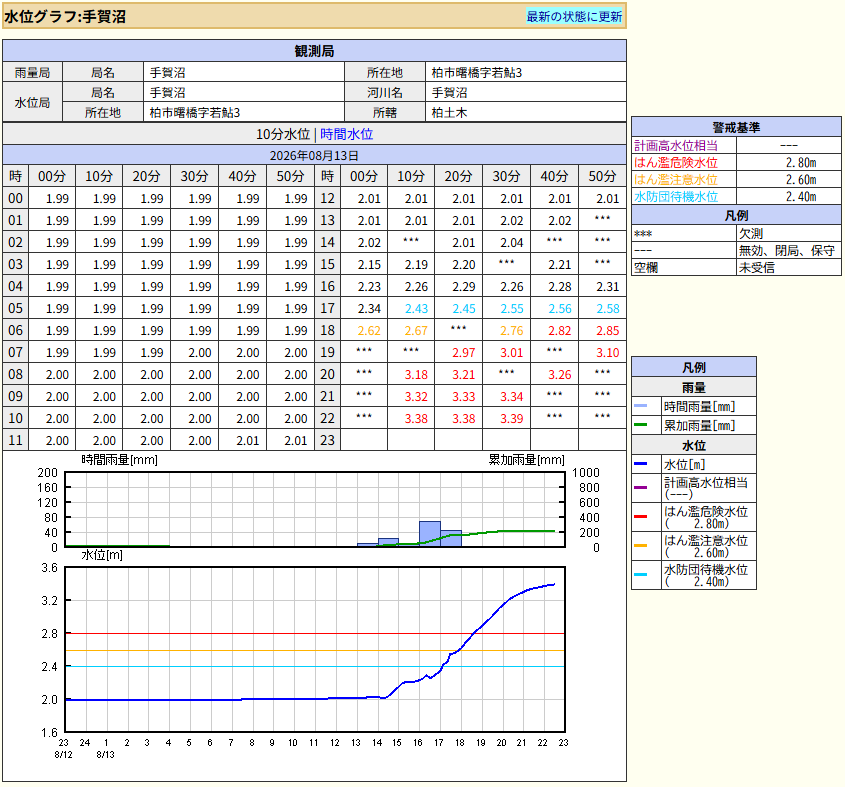Click the 14時 30分 value 2.04
This screenshot has height=787, width=845.
tap(511, 243)
